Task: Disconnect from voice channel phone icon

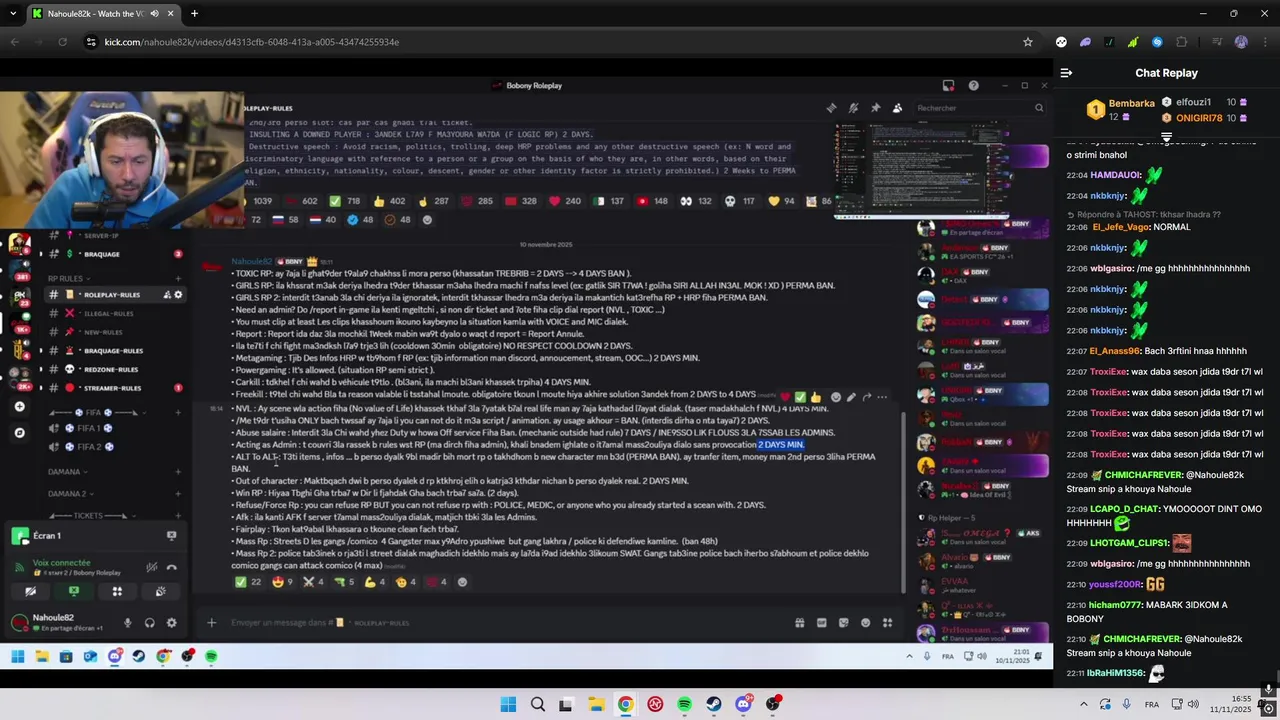Action: pyautogui.click(x=172, y=567)
